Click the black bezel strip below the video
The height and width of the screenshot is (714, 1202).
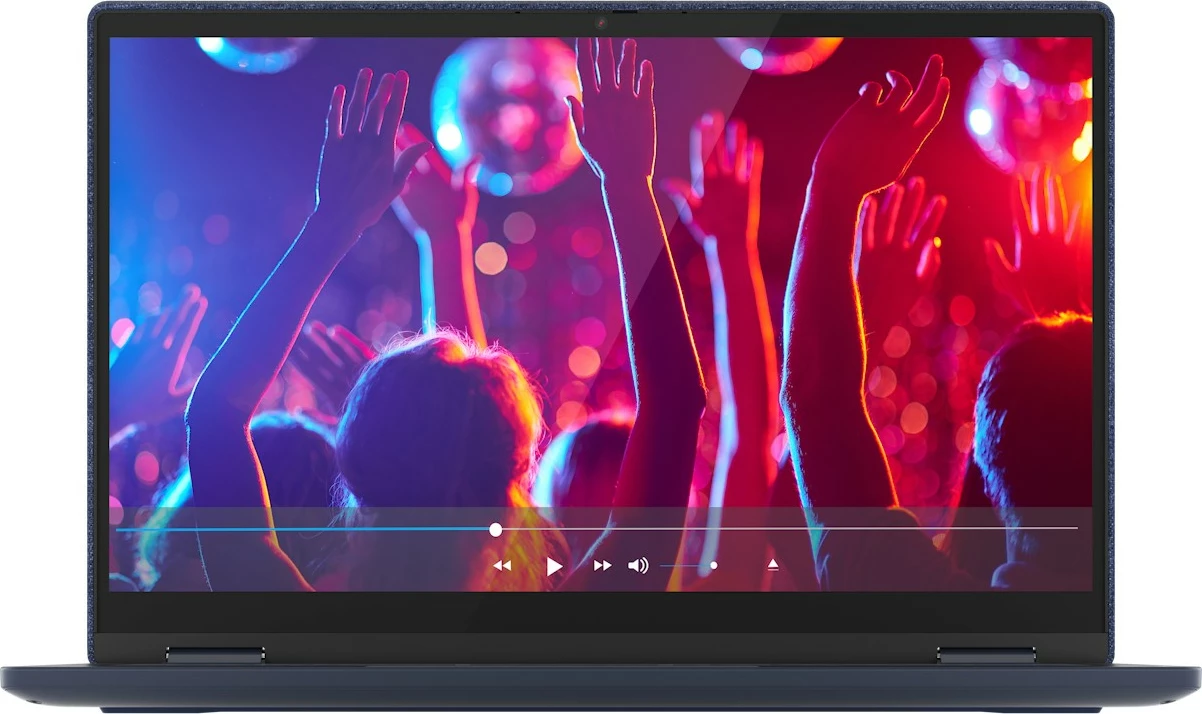tap(601, 611)
